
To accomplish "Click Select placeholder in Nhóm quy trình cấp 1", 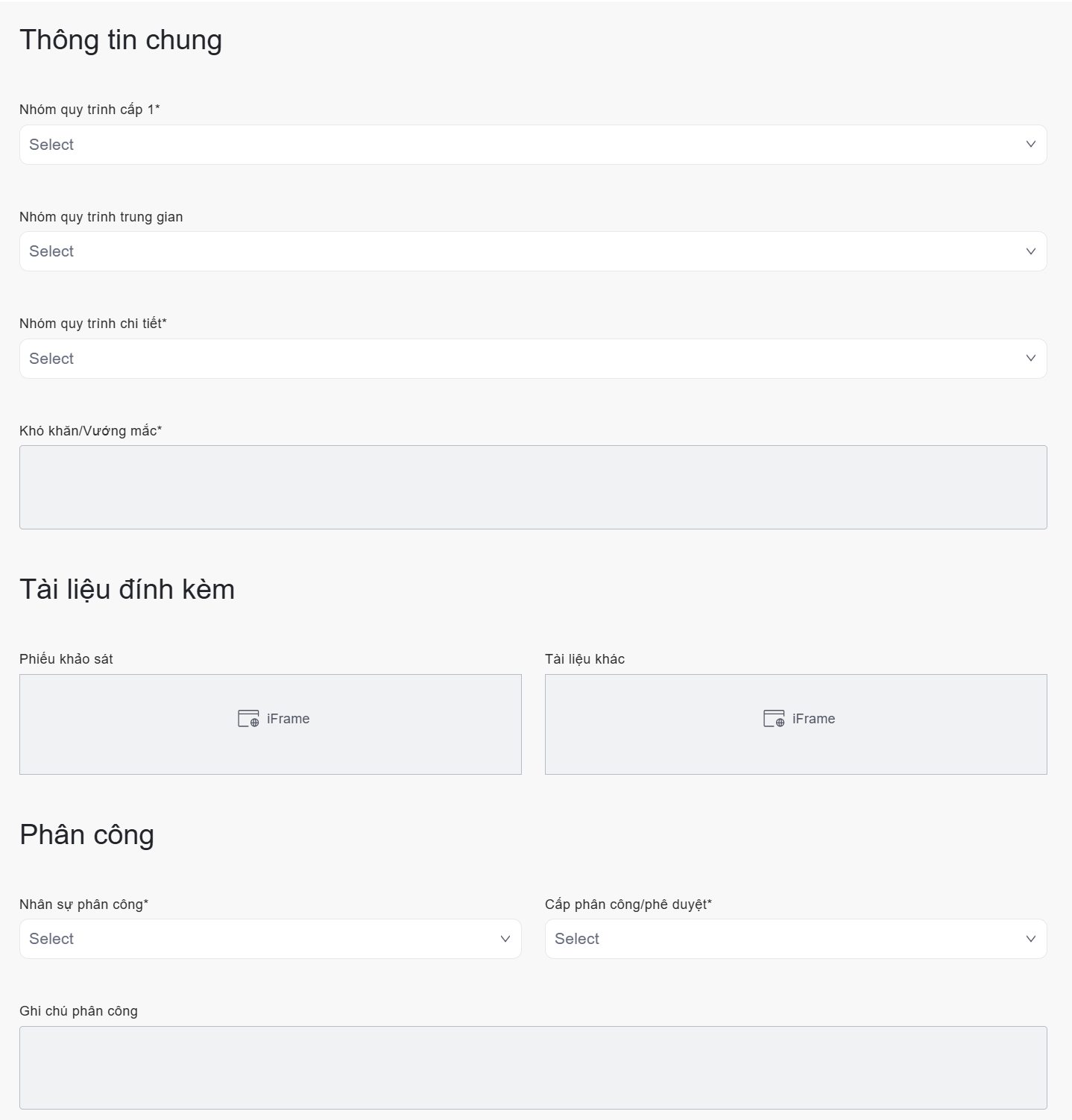I will click(x=51, y=145).
